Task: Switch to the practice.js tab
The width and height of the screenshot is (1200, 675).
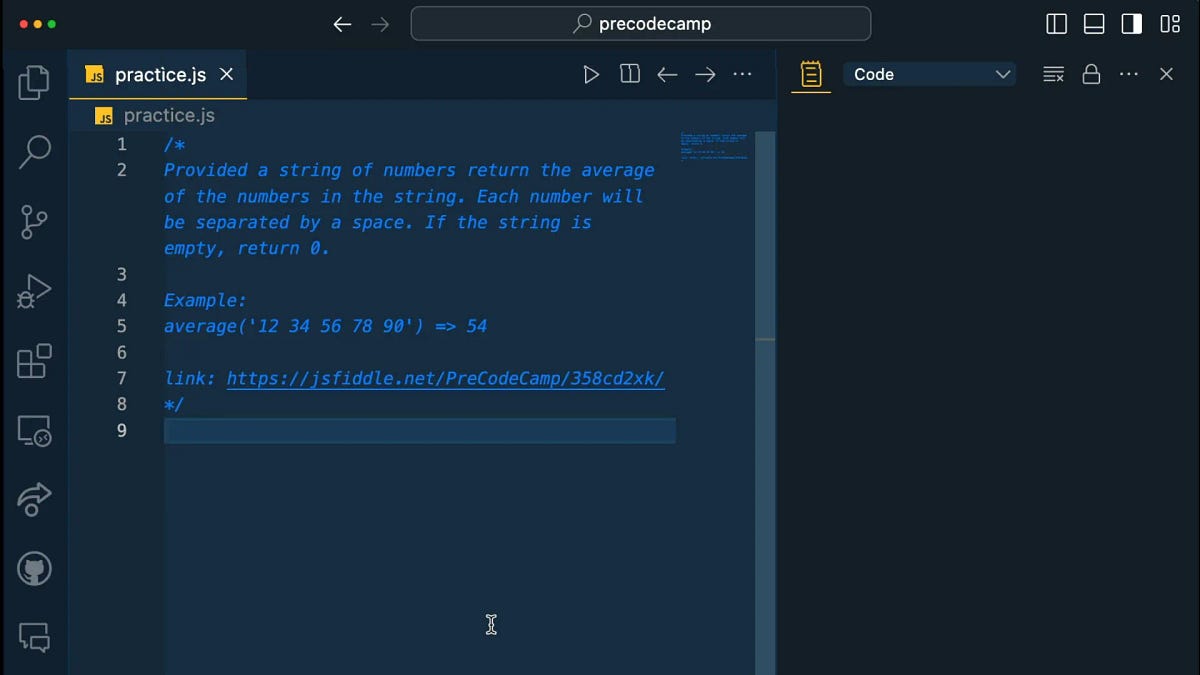Action: 160,74
